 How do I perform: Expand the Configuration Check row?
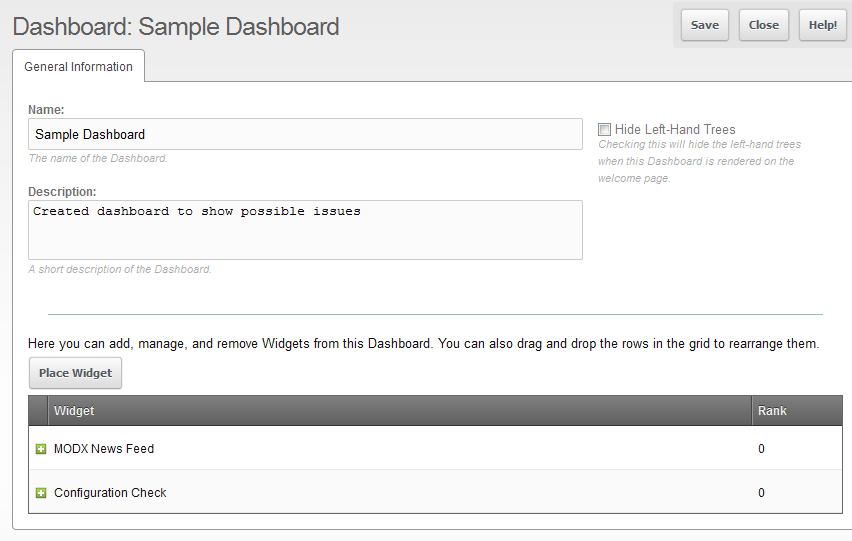tap(41, 493)
